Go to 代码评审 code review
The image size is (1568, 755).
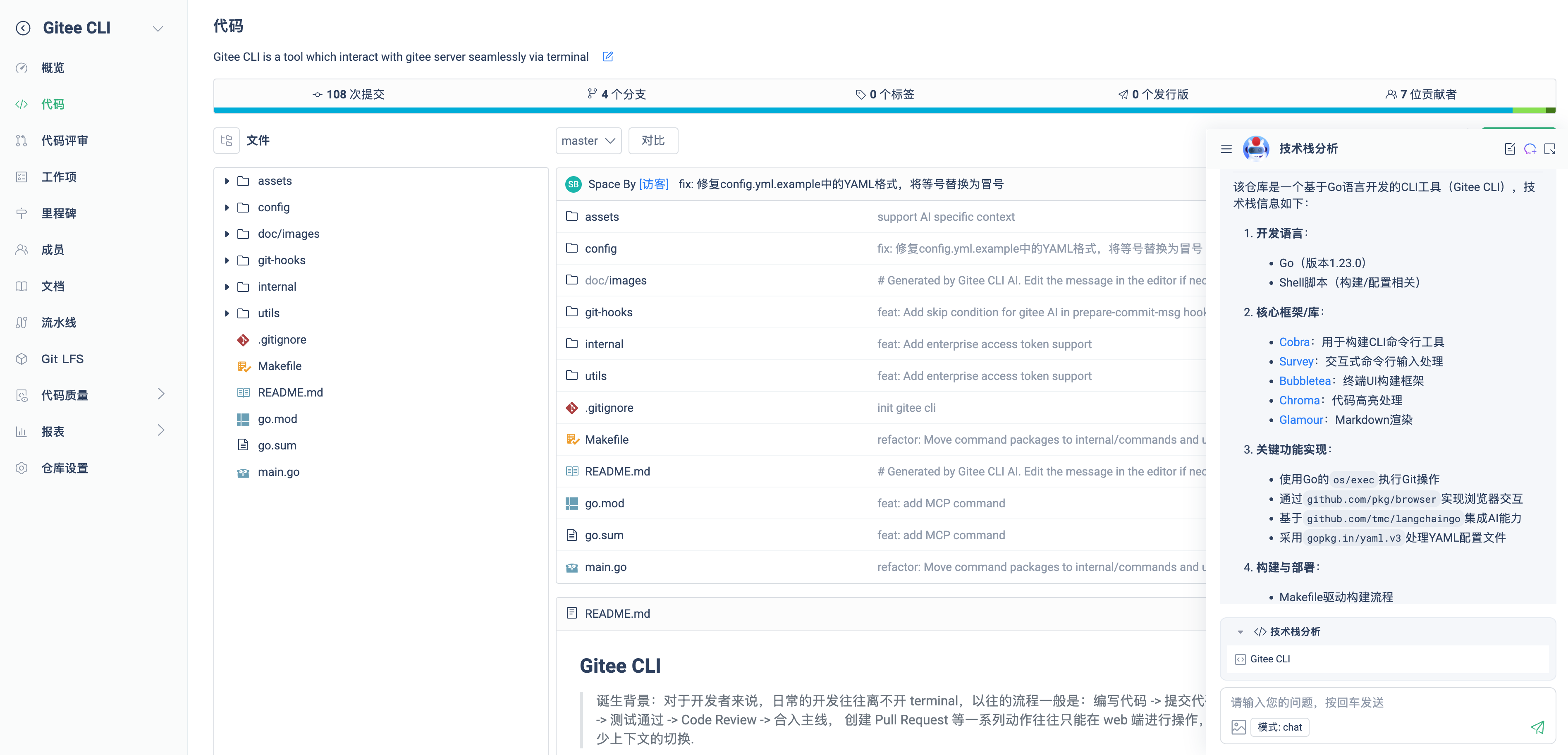coord(64,141)
